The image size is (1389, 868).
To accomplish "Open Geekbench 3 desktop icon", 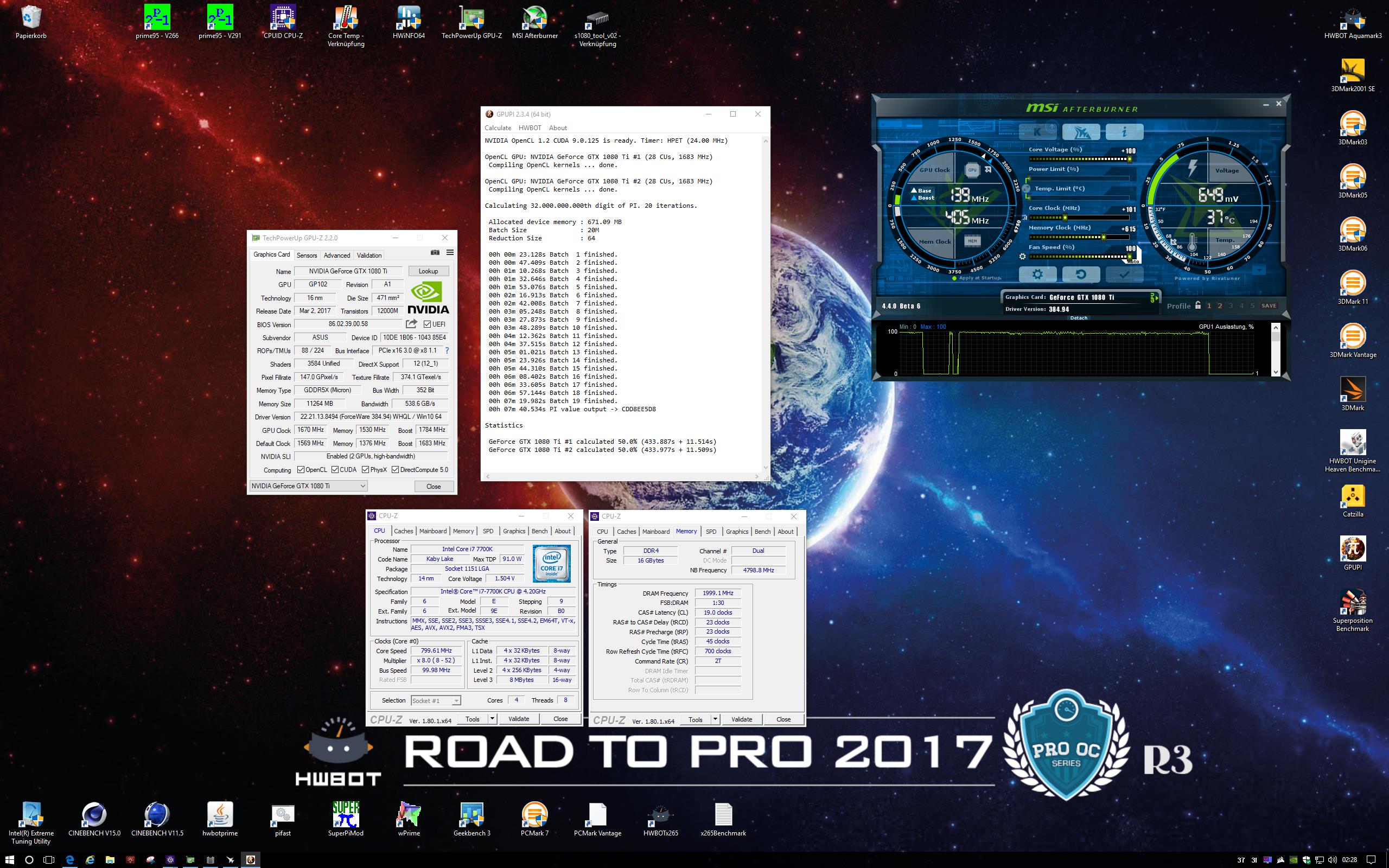I will (x=472, y=820).
